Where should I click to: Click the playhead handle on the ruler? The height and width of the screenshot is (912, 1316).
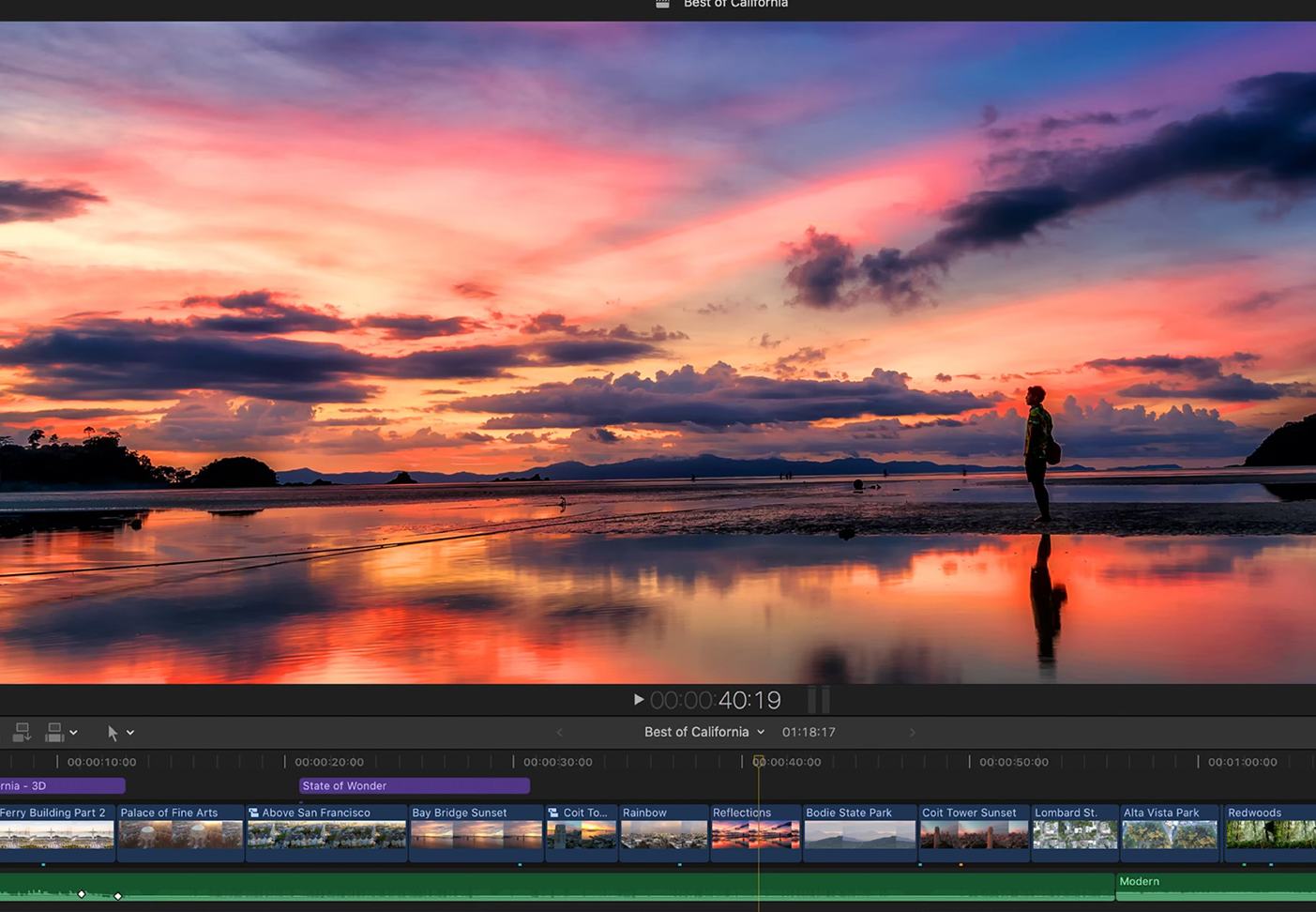(x=759, y=761)
